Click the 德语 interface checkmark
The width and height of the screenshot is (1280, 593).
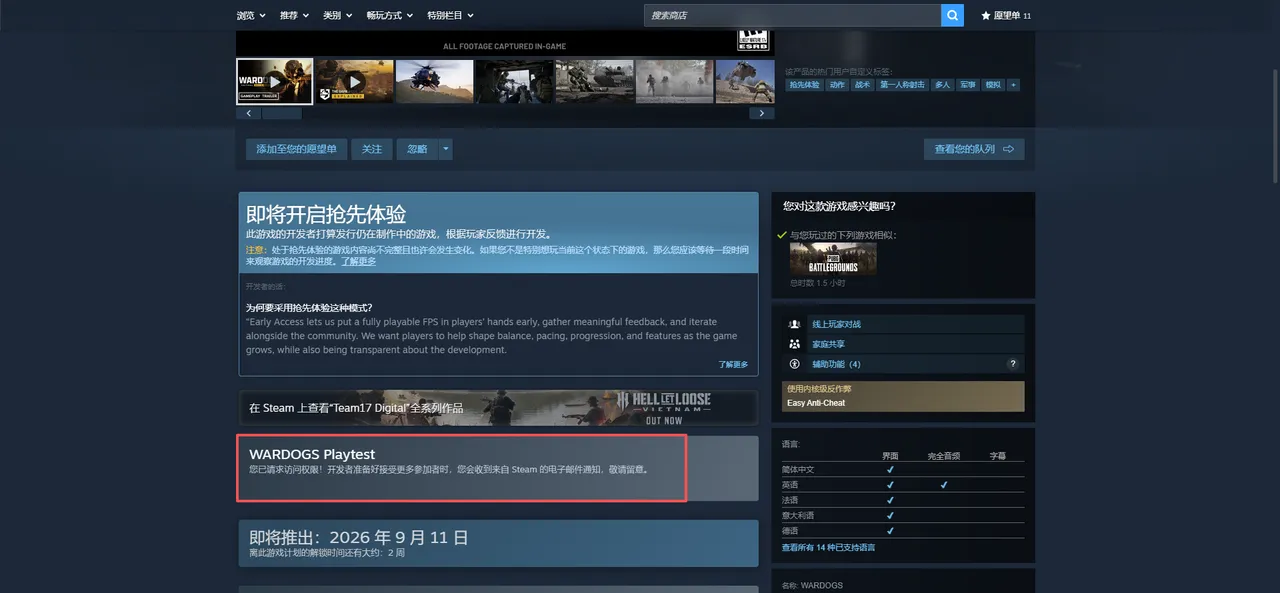point(890,531)
